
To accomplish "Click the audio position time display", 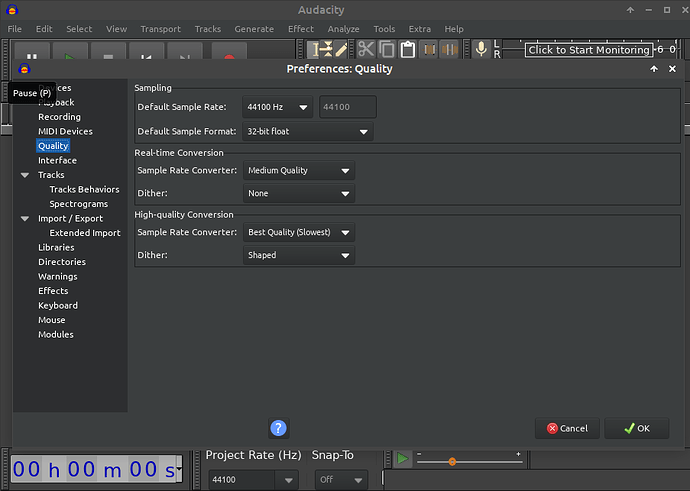I will click(96, 469).
